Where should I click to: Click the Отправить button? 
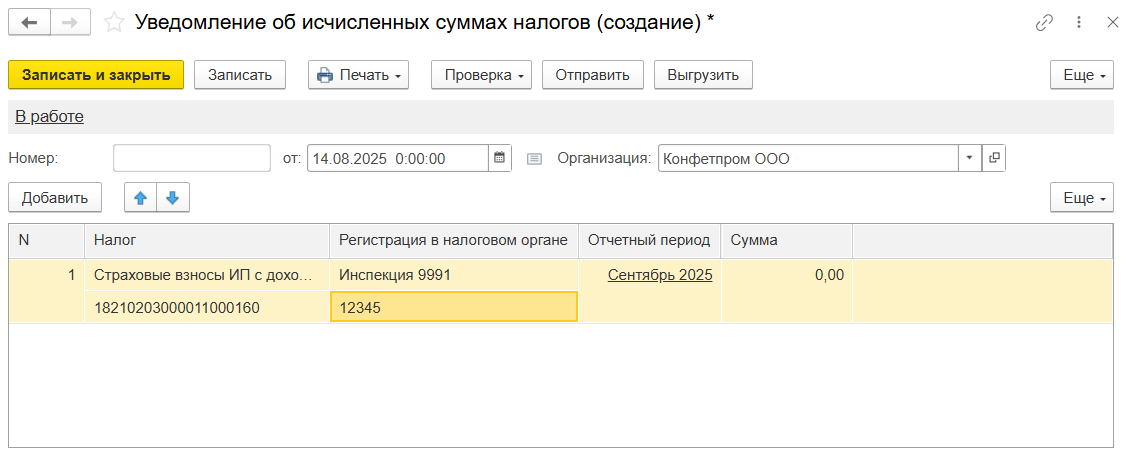click(592, 75)
